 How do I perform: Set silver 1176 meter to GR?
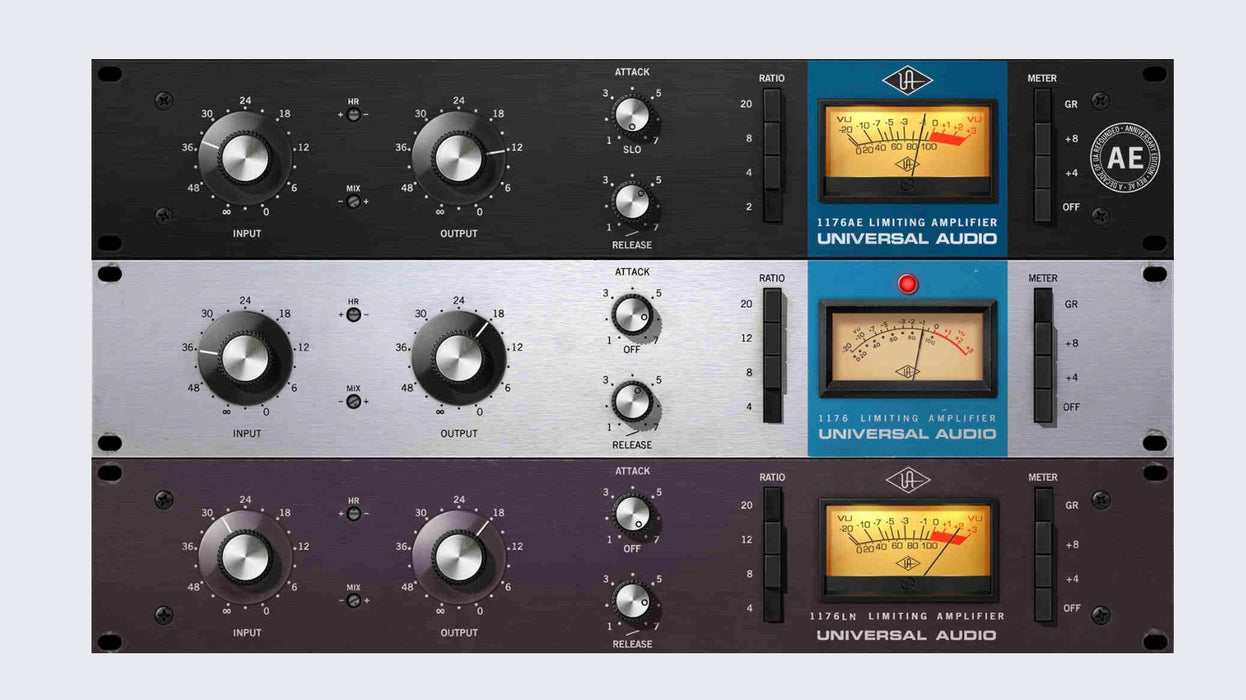[x=1043, y=305]
